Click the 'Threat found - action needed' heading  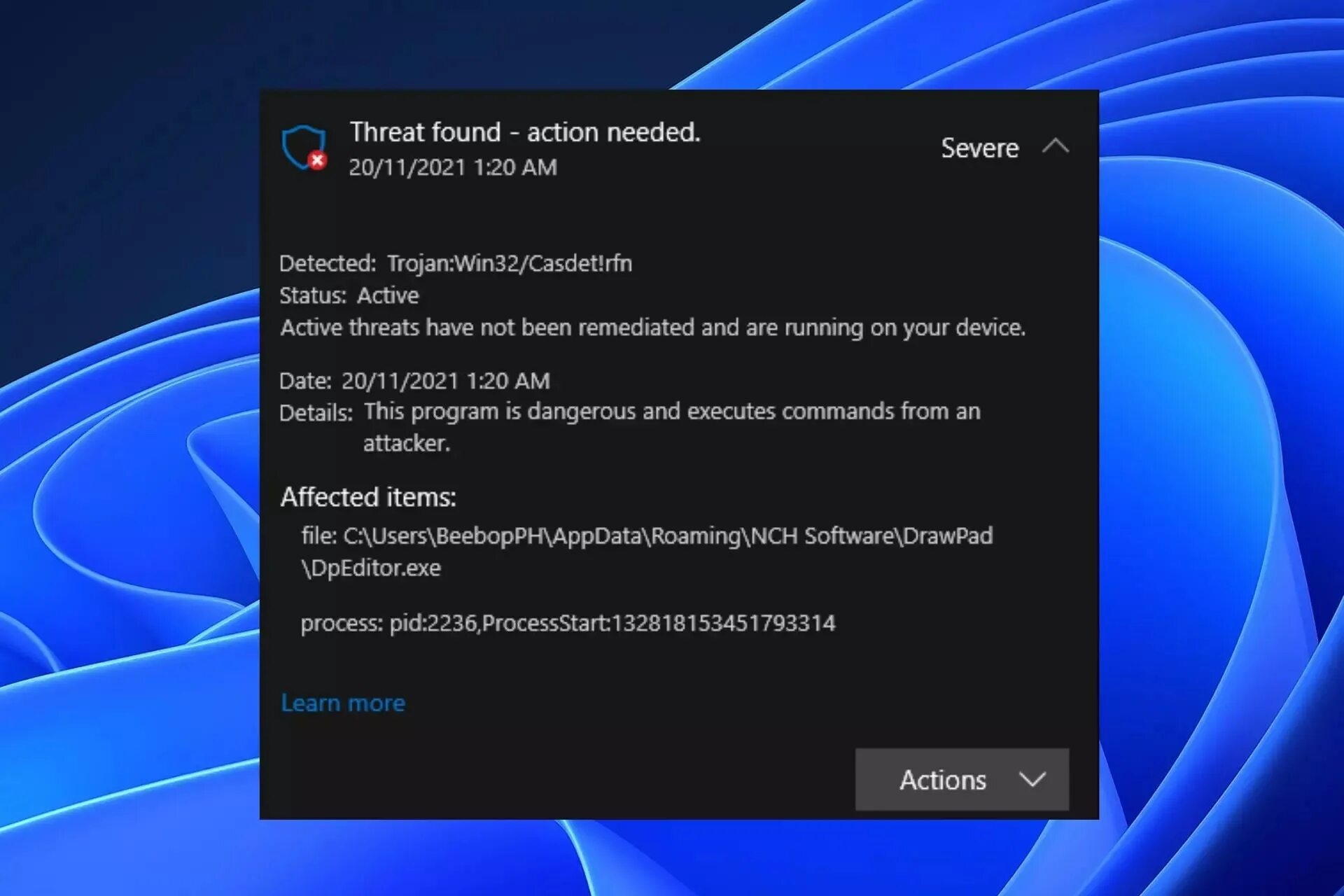point(525,132)
